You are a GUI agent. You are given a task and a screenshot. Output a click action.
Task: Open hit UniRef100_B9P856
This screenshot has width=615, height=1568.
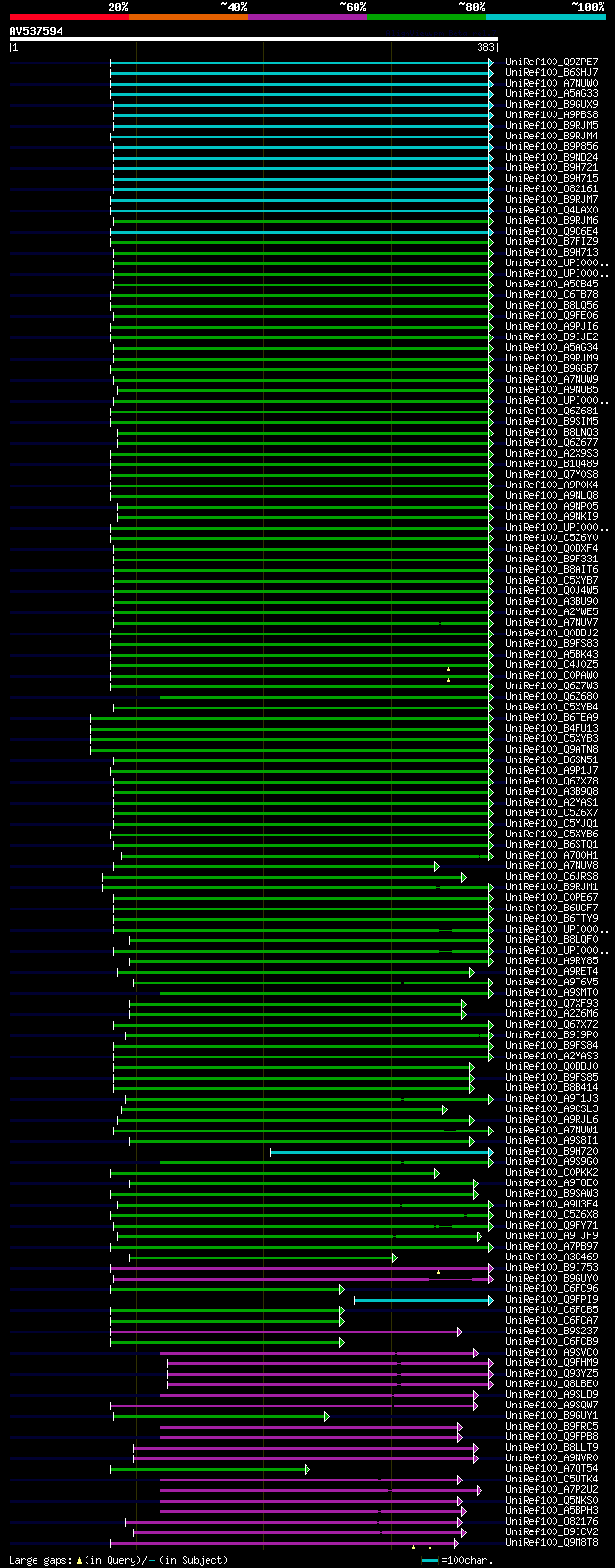click(x=552, y=146)
